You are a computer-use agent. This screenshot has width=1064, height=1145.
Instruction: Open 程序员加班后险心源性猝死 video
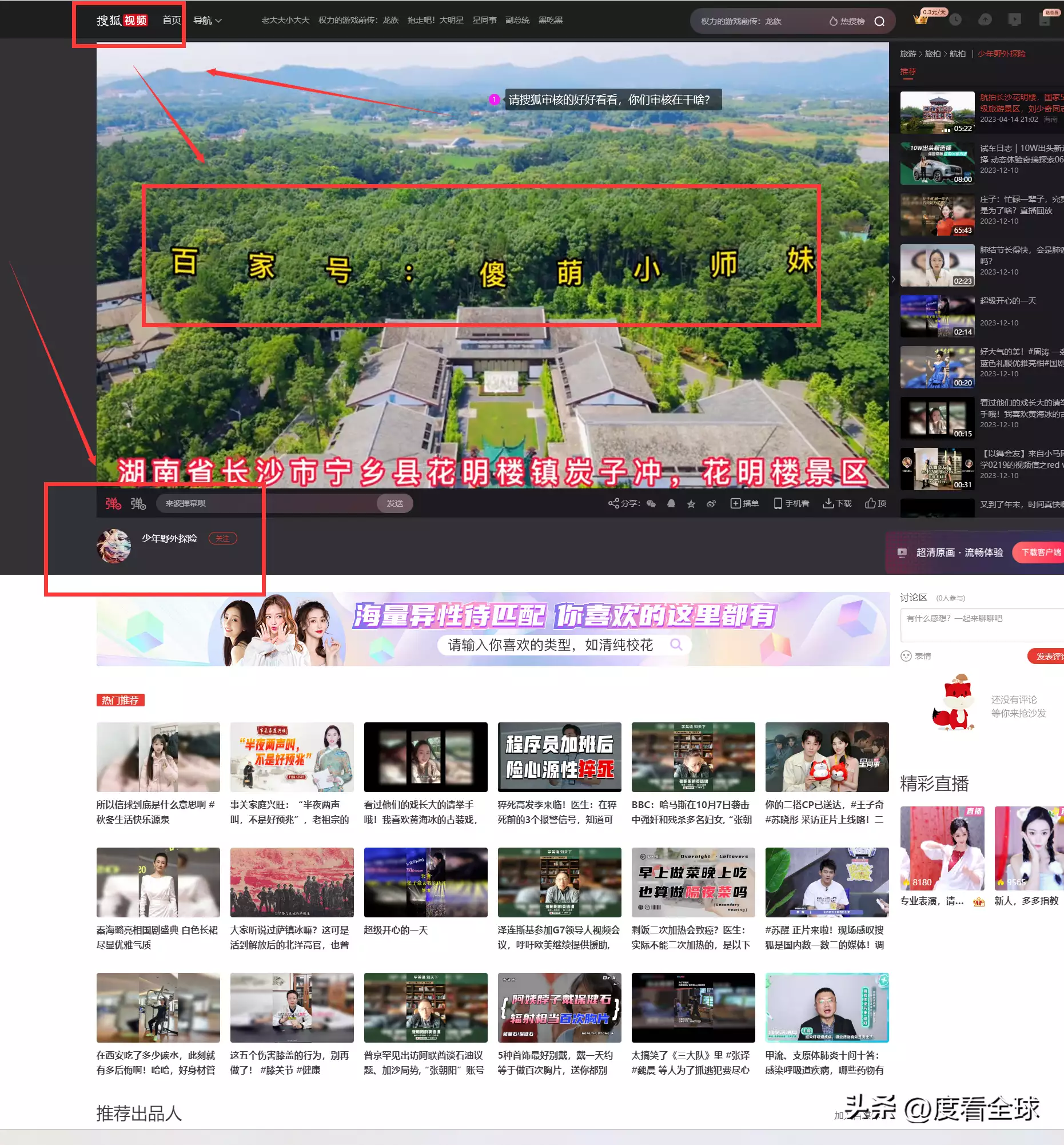tap(559, 757)
